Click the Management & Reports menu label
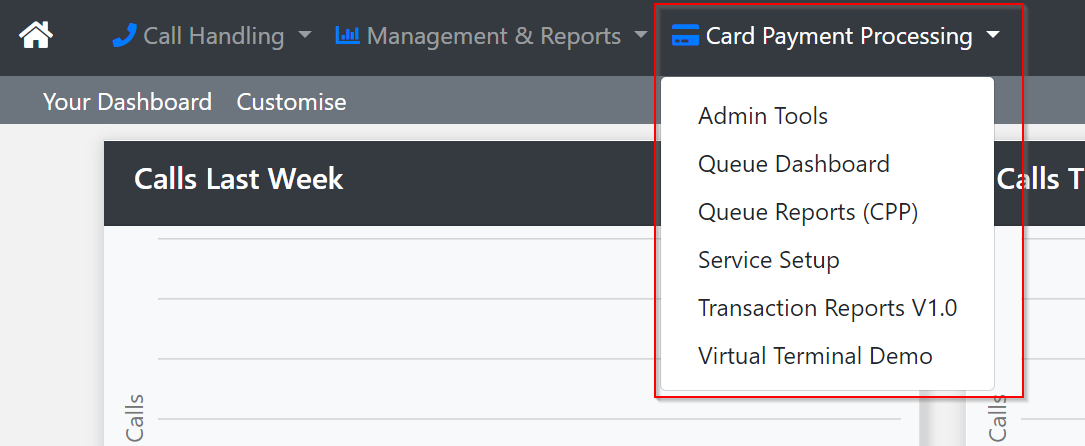The width and height of the screenshot is (1085, 446). click(494, 36)
